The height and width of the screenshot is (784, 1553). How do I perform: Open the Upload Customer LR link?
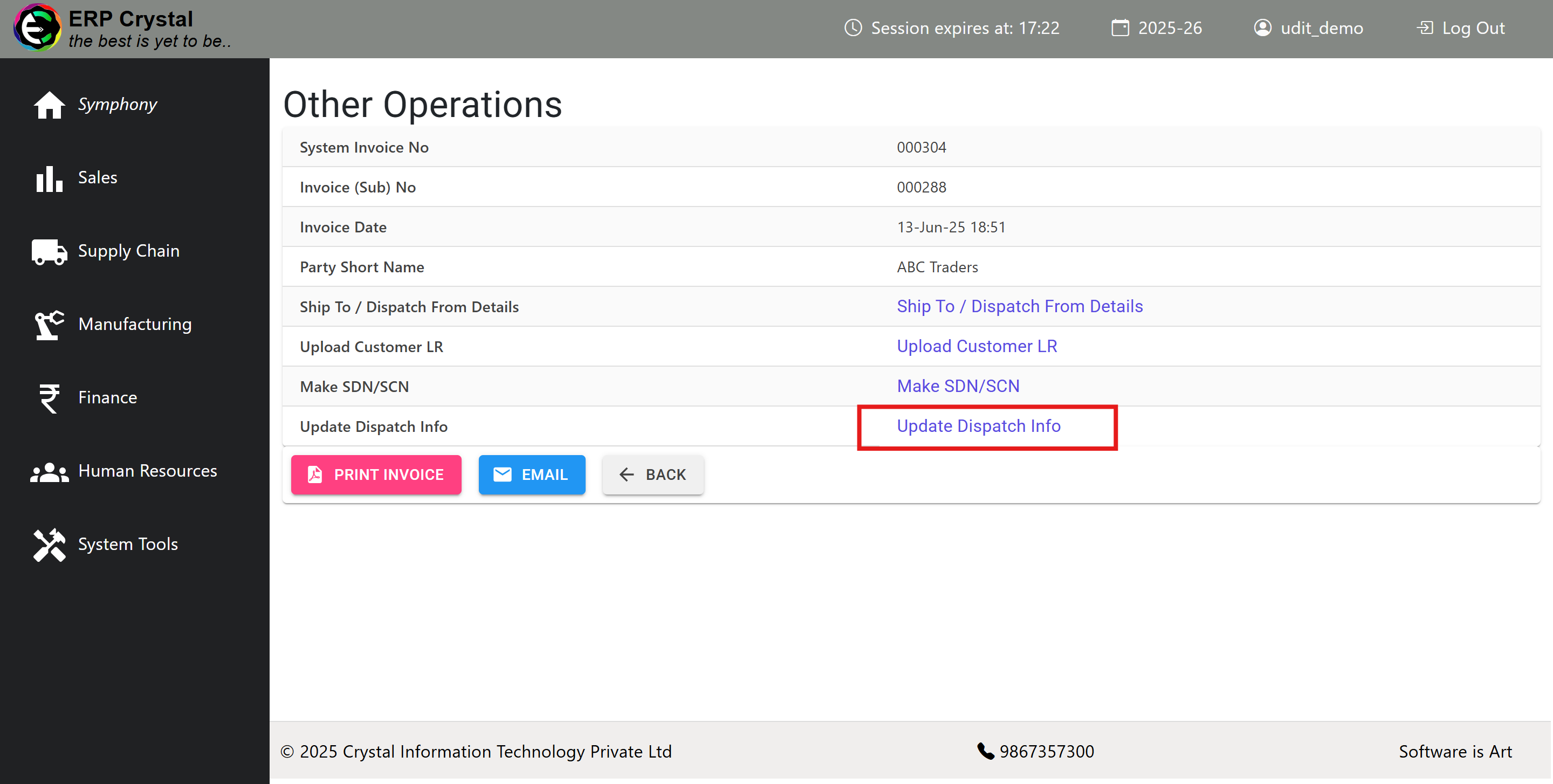[977, 347]
